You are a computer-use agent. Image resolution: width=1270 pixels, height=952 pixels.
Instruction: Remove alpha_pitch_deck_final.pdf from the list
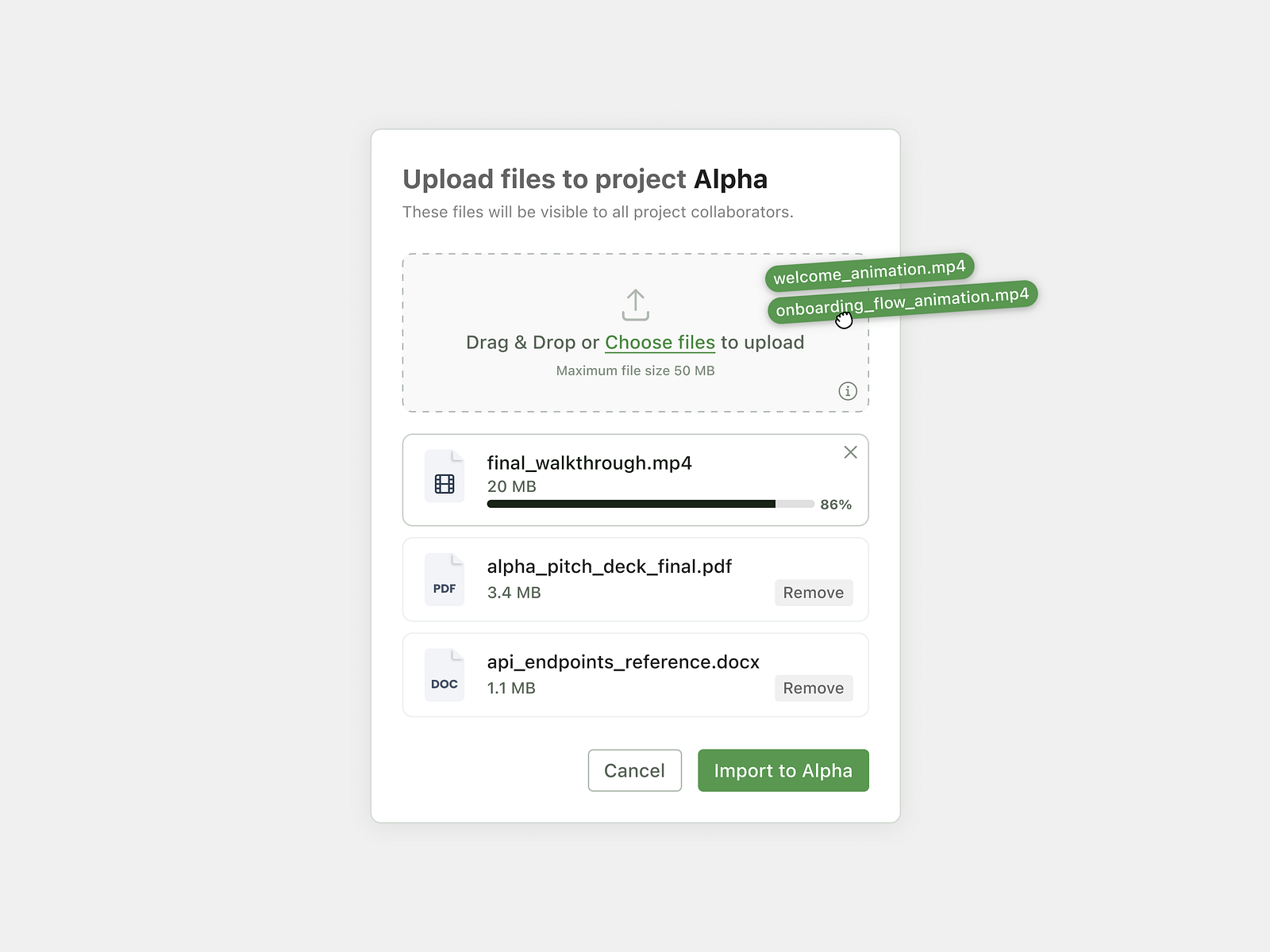point(814,593)
